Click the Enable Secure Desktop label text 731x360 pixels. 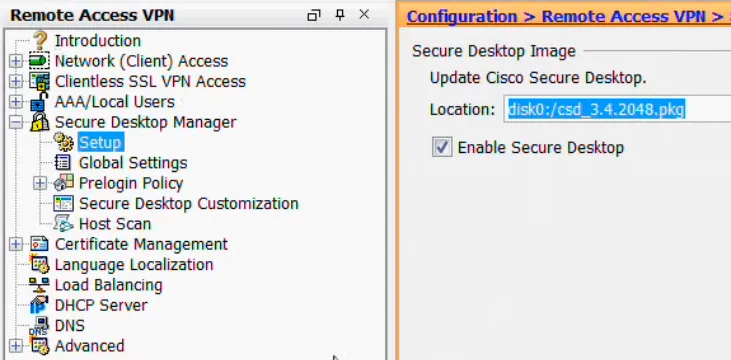point(541,148)
